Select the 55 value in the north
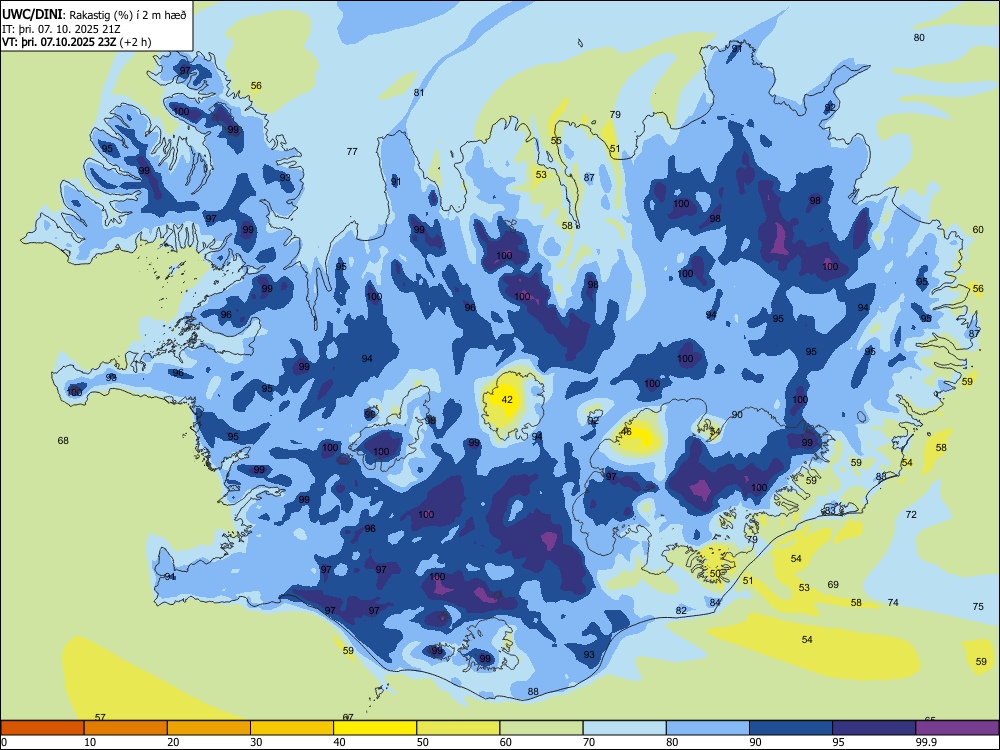This screenshot has width=1000, height=750. [556, 141]
